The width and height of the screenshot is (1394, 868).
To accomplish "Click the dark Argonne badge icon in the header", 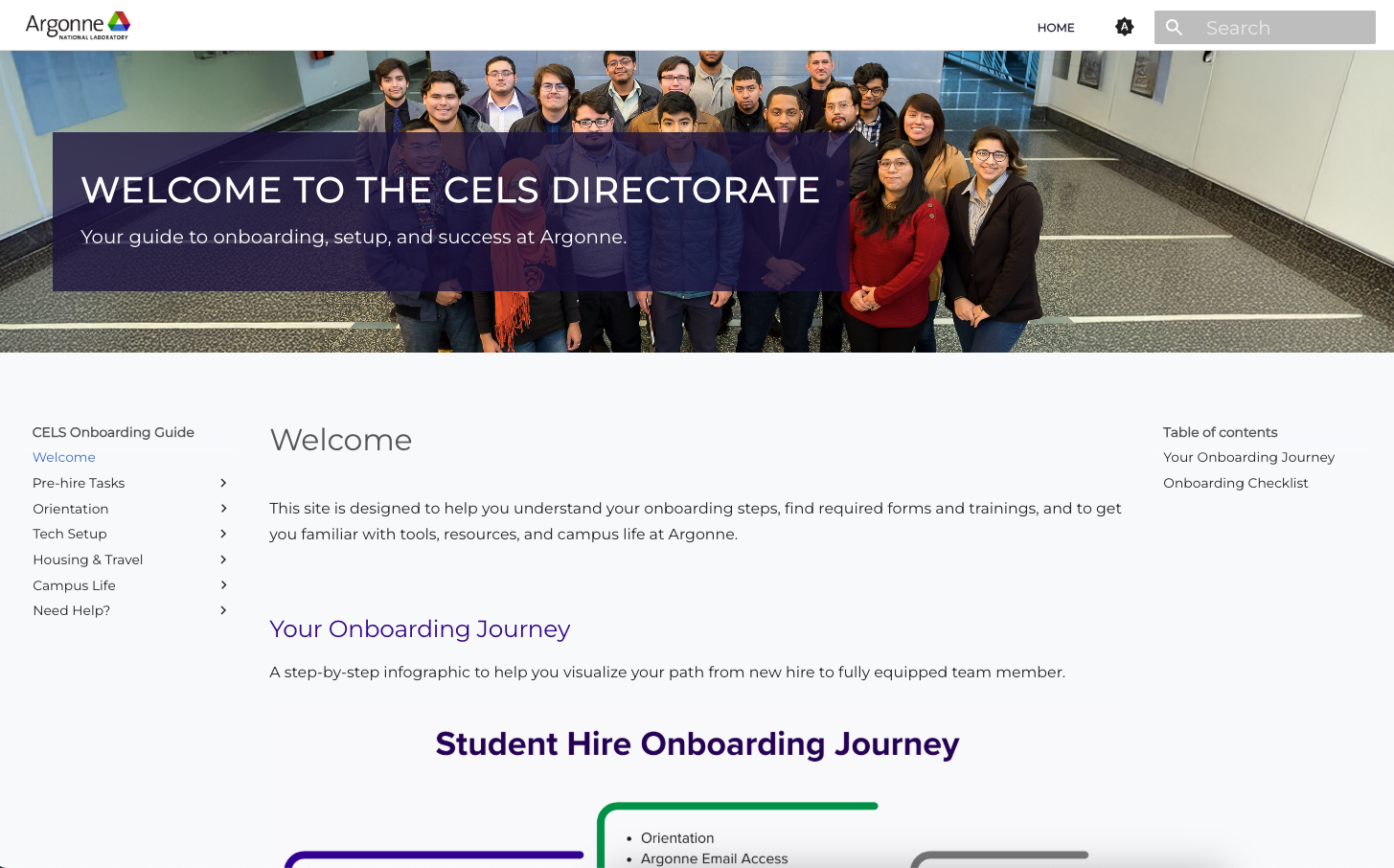I will (x=1123, y=27).
